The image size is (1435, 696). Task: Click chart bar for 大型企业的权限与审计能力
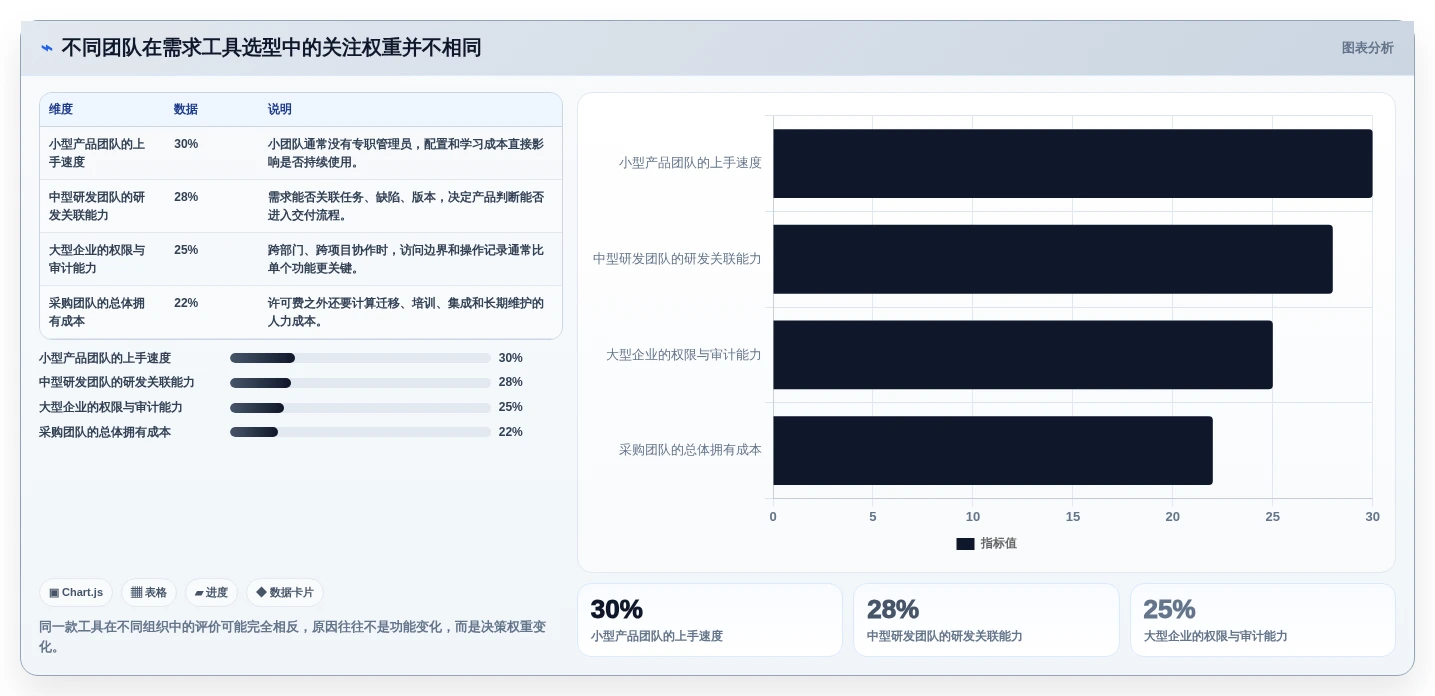(x=1022, y=355)
